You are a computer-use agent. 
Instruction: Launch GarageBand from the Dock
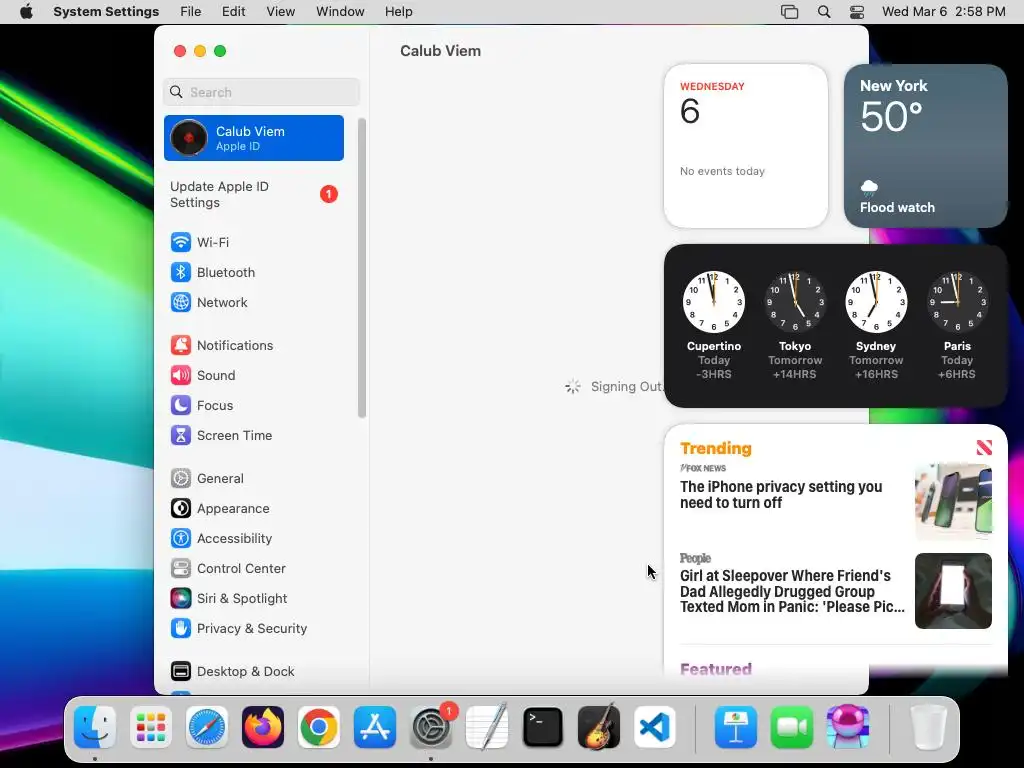[599, 727]
